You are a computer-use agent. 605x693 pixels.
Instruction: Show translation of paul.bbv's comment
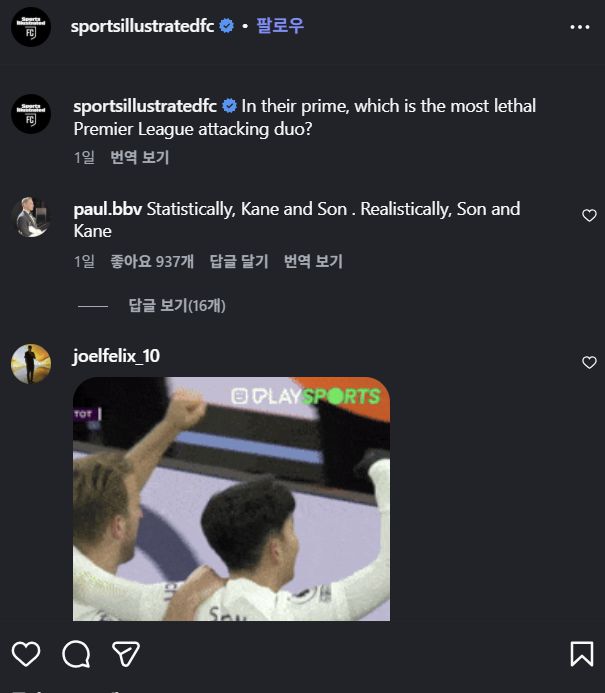(313, 261)
